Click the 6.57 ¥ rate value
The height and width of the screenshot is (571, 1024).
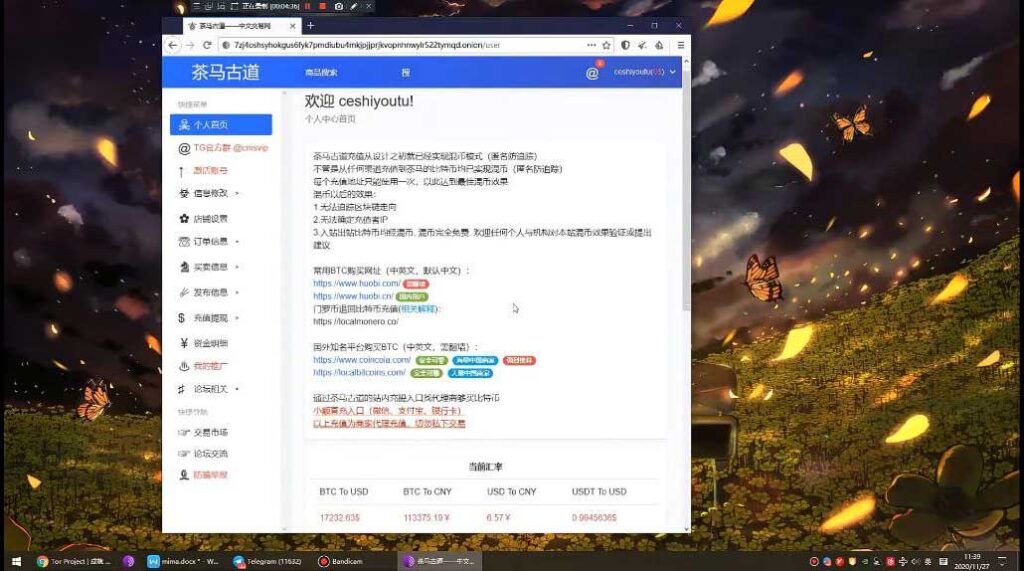point(498,517)
